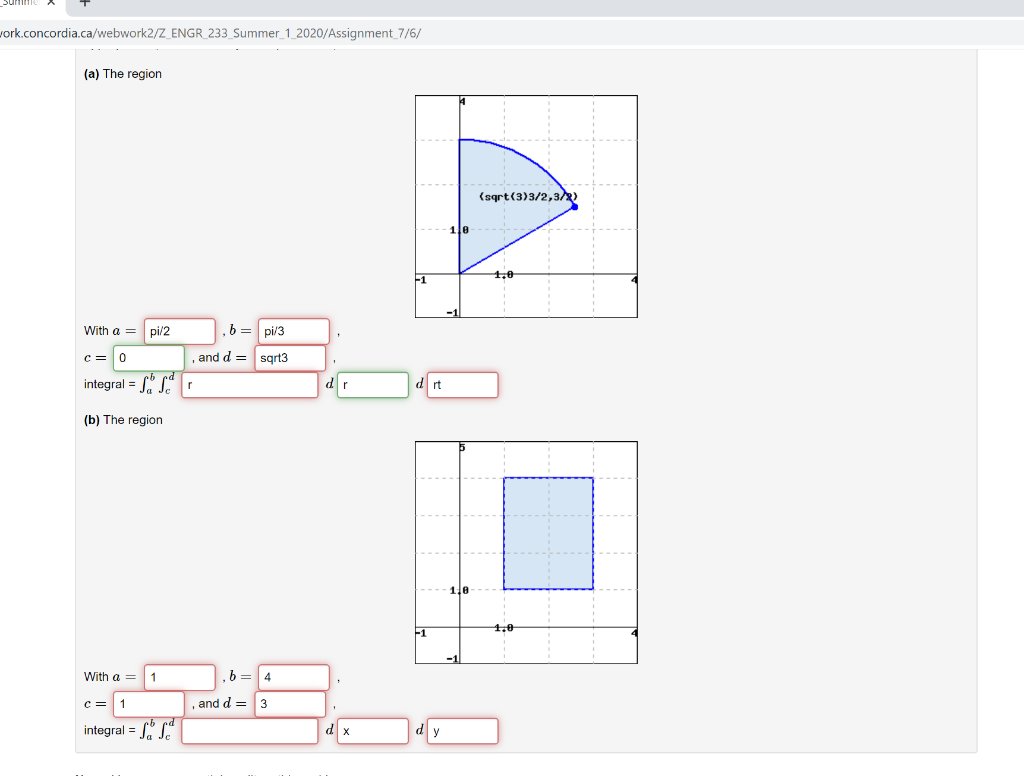This screenshot has height=776, width=1024.
Task: Select the empty integrand field in part b
Action: pos(250,731)
